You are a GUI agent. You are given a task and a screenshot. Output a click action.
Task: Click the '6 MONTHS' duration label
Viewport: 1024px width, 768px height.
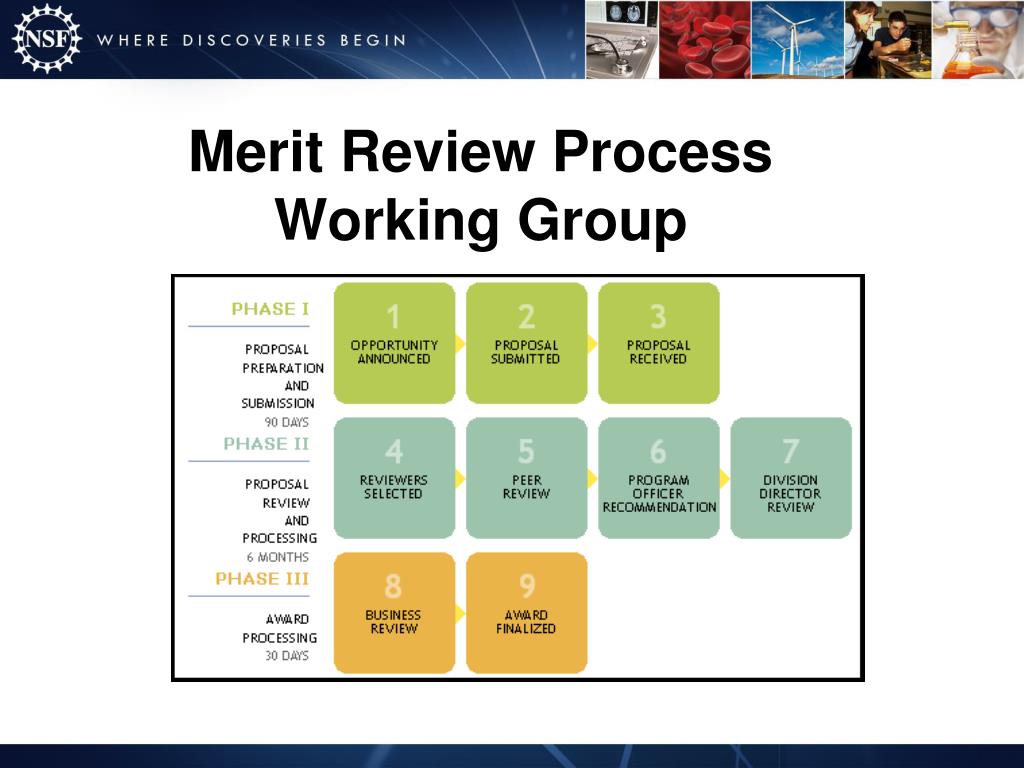[x=278, y=557]
